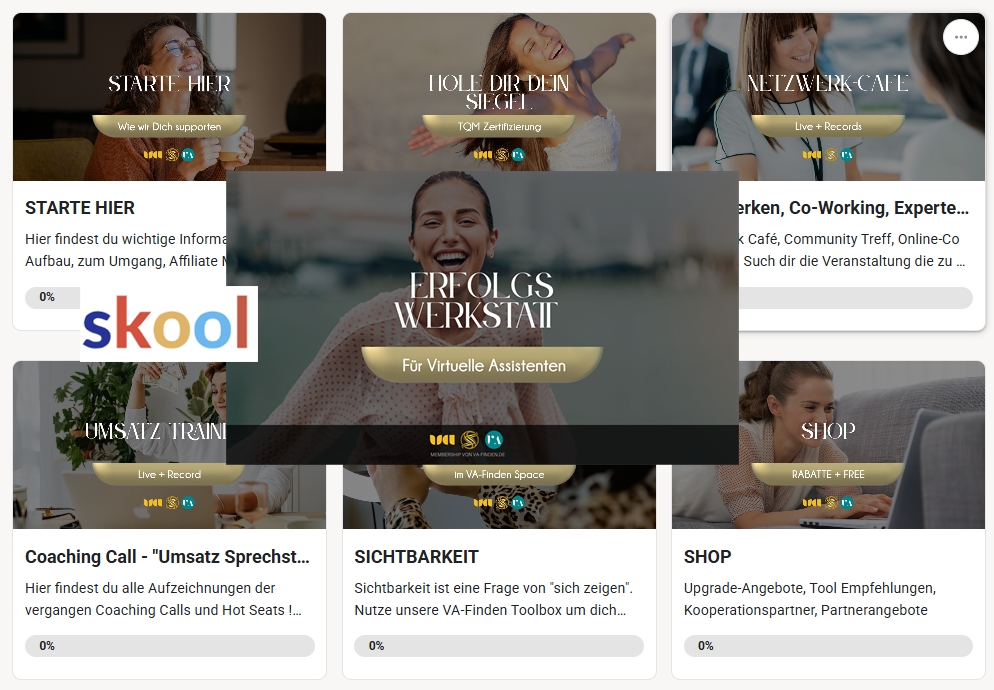Screen dimensions: 994x690
Task: Click the 'RABATTE + FREE' gold badge
Action: 828,474
